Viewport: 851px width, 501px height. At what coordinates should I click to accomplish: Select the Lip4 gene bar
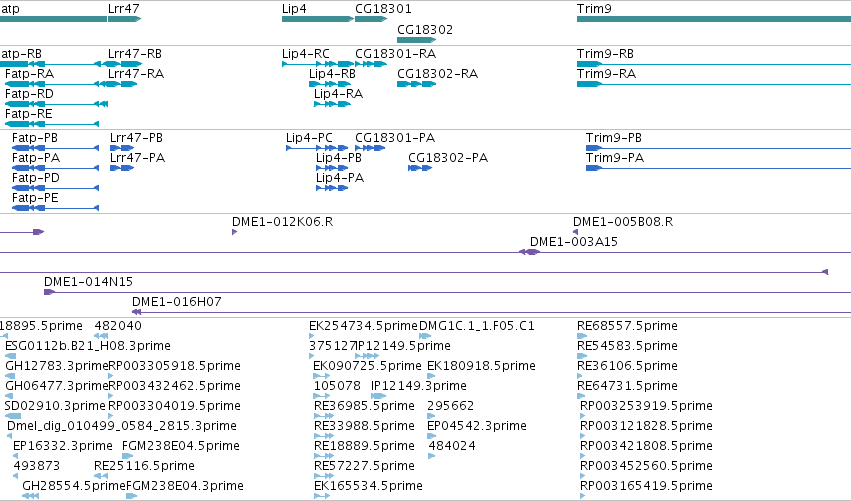click(318, 19)
